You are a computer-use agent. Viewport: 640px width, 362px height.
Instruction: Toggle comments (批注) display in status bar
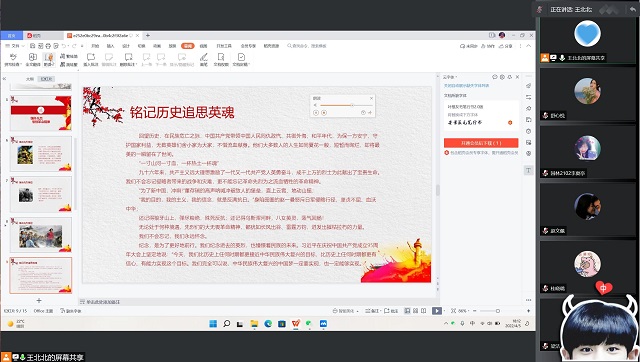pos(391,311)
